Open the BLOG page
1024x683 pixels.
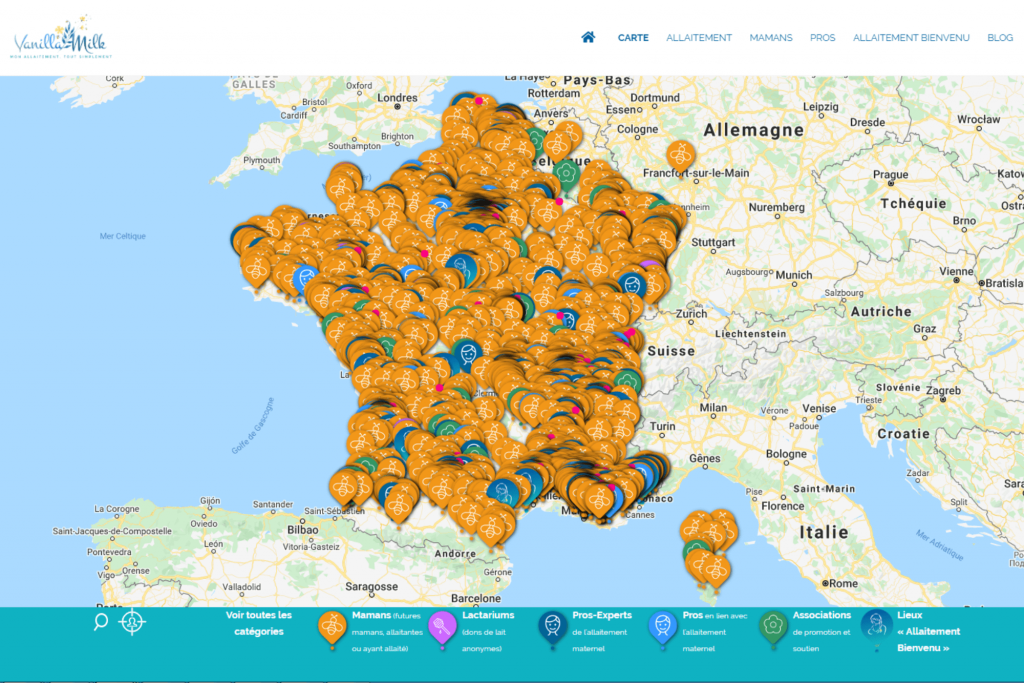tap(1000, 38)
